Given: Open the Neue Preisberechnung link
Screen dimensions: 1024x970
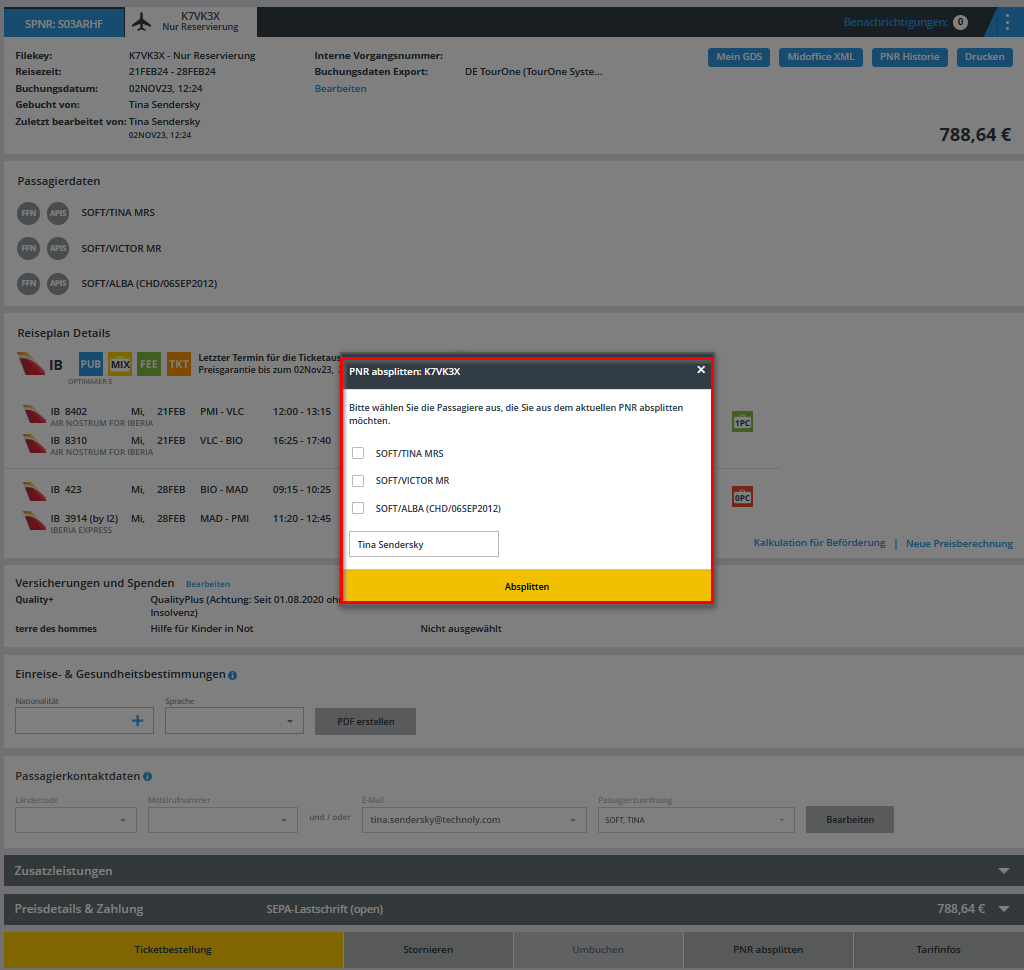Looking at the screenshot, I should tap(959, 544).
